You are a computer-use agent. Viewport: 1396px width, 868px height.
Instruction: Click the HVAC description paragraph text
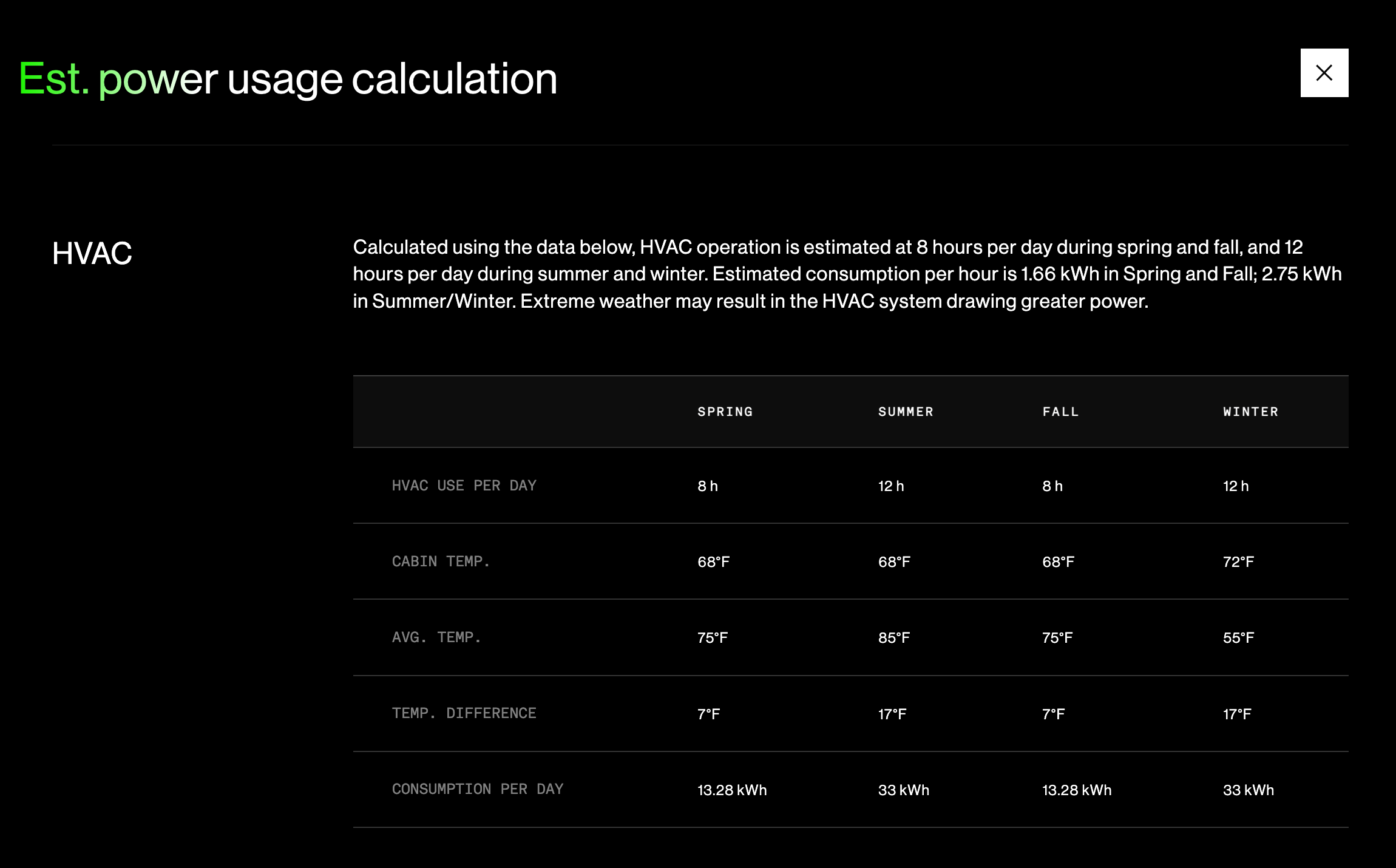click(847, 274)
